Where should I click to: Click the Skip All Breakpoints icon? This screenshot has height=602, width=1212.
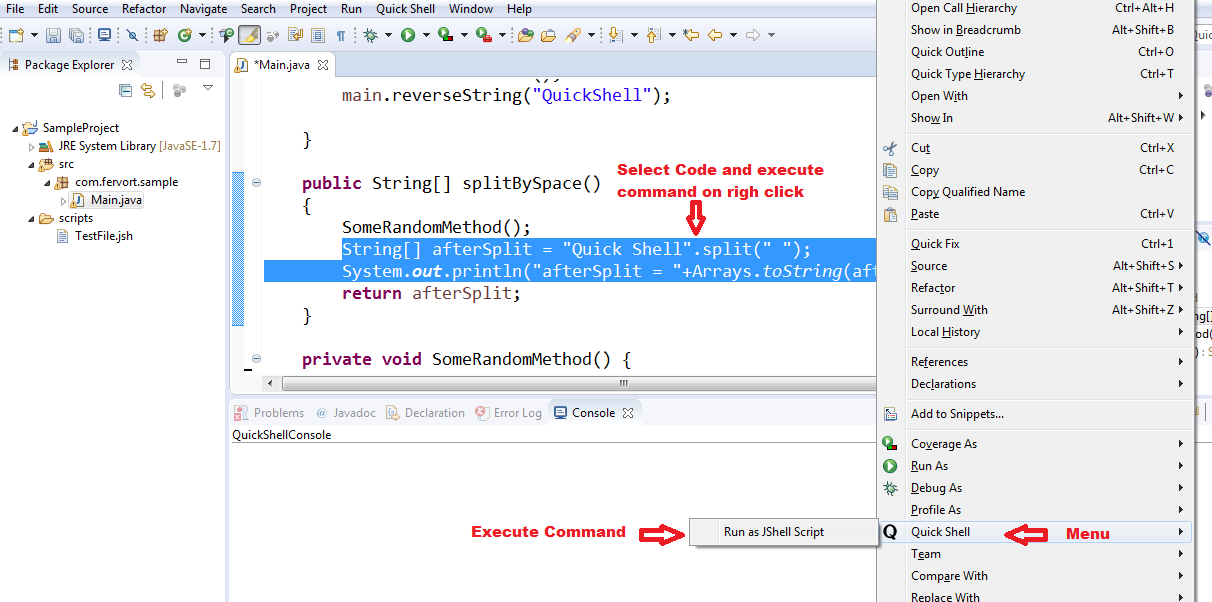click(x=132, y=35)
